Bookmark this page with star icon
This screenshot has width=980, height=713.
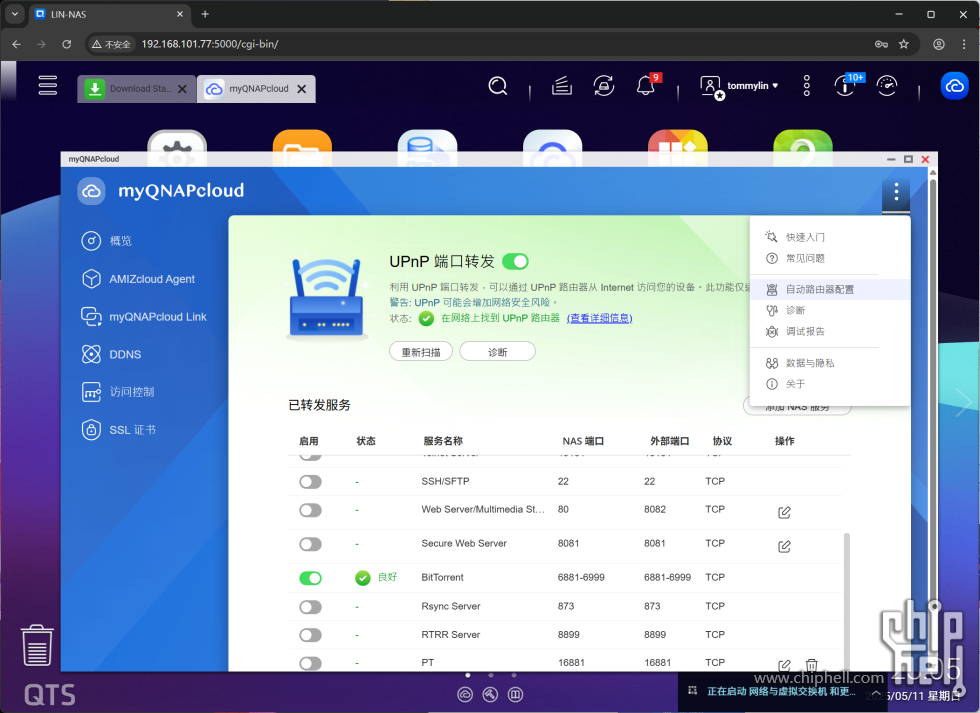pos(904,44)
